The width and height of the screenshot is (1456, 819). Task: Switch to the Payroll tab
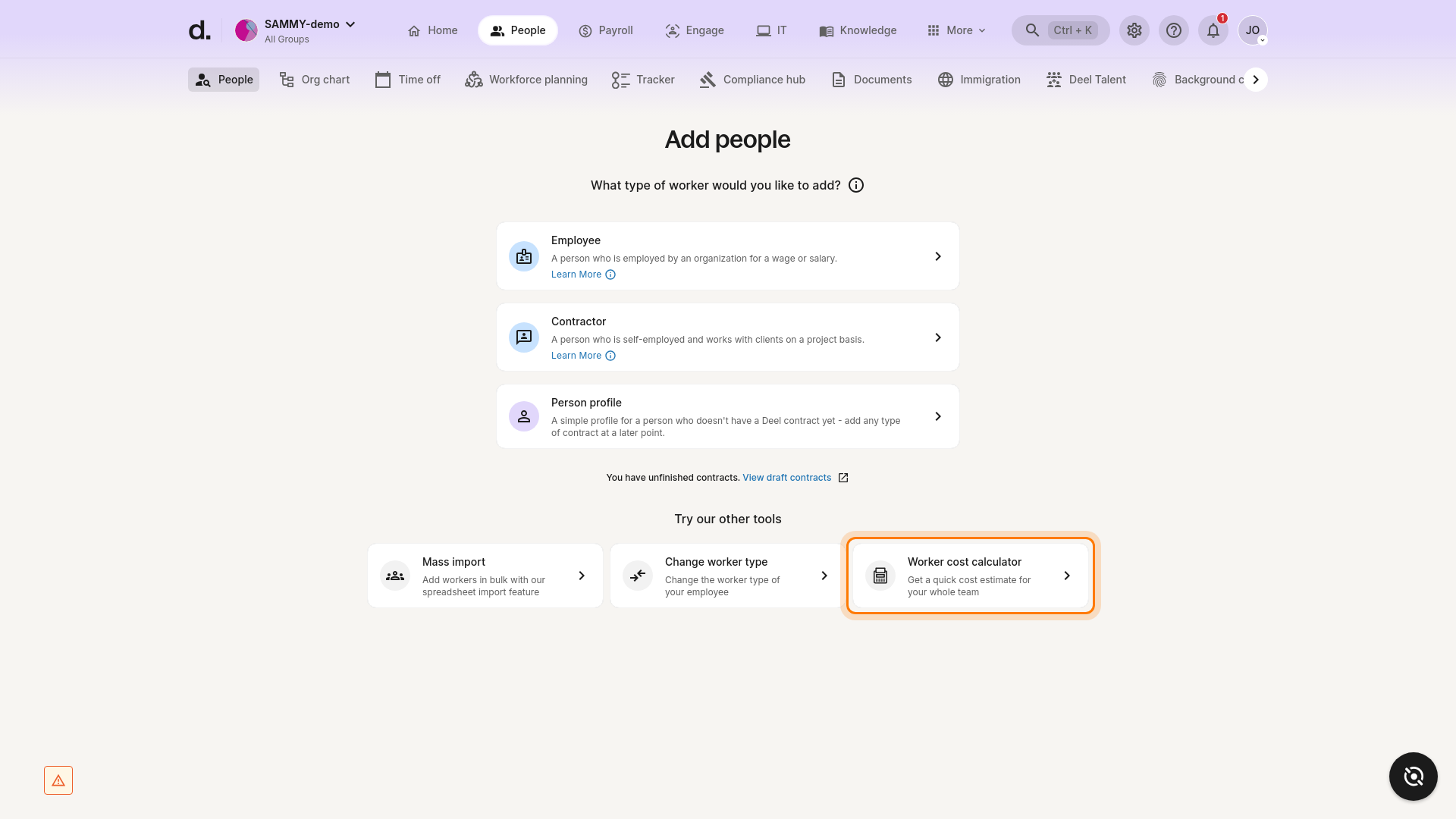click(x=606, y=30)
